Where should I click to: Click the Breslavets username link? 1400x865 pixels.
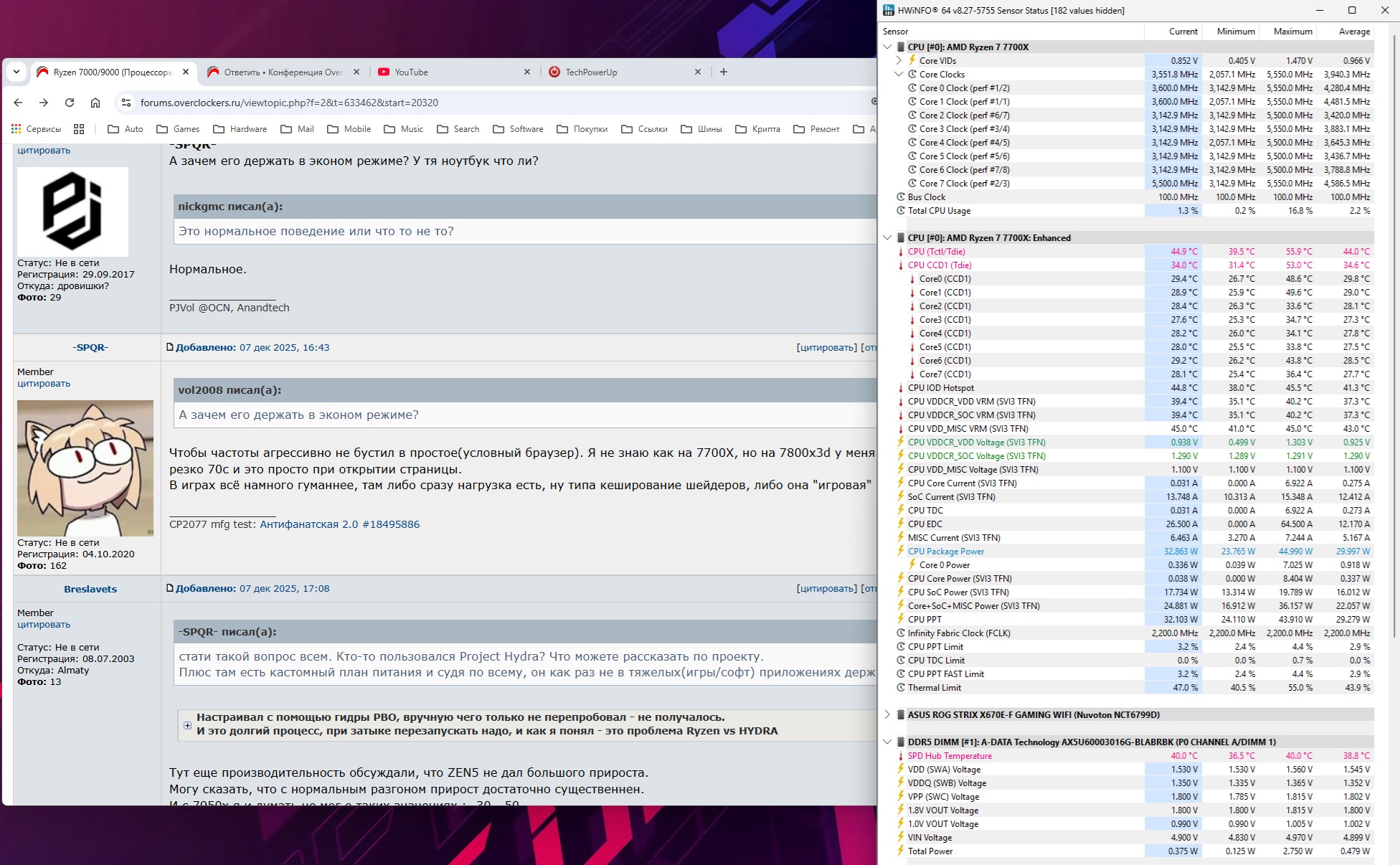(90, 589)
